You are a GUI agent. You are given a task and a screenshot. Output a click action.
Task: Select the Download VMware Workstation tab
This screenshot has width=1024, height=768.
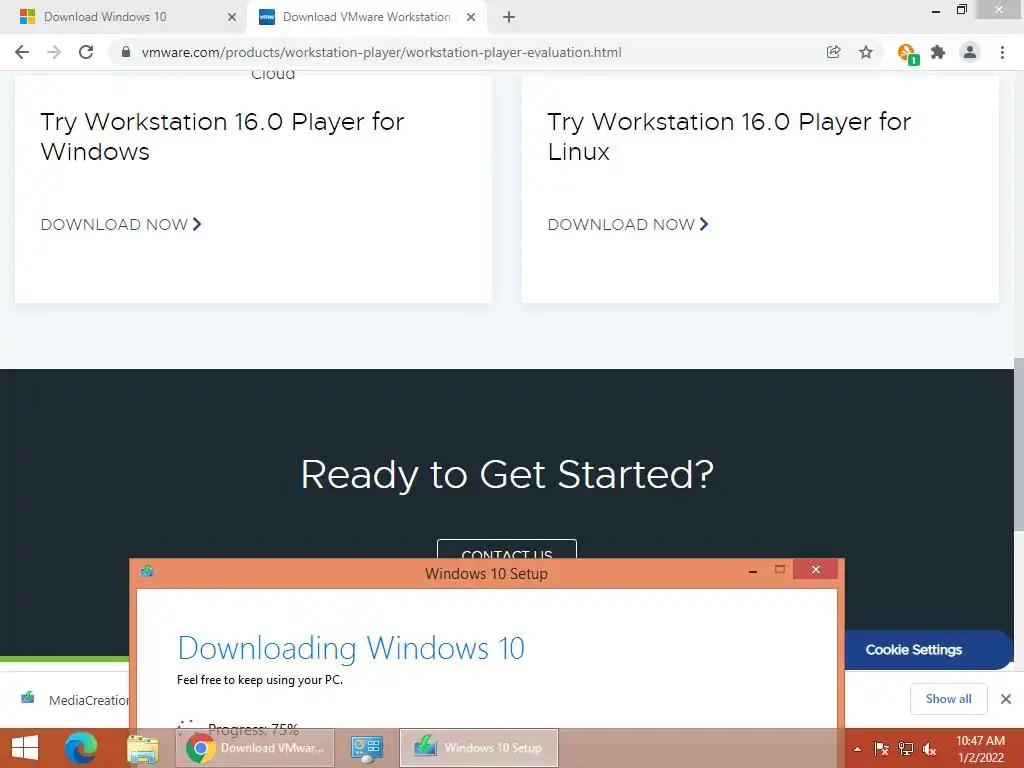(366, 17)
